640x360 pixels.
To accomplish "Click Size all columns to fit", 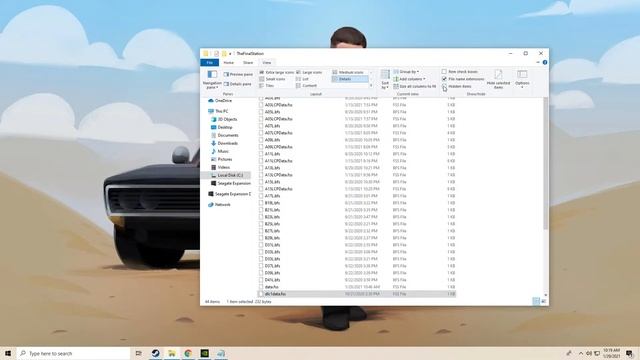I will point(415,87).
